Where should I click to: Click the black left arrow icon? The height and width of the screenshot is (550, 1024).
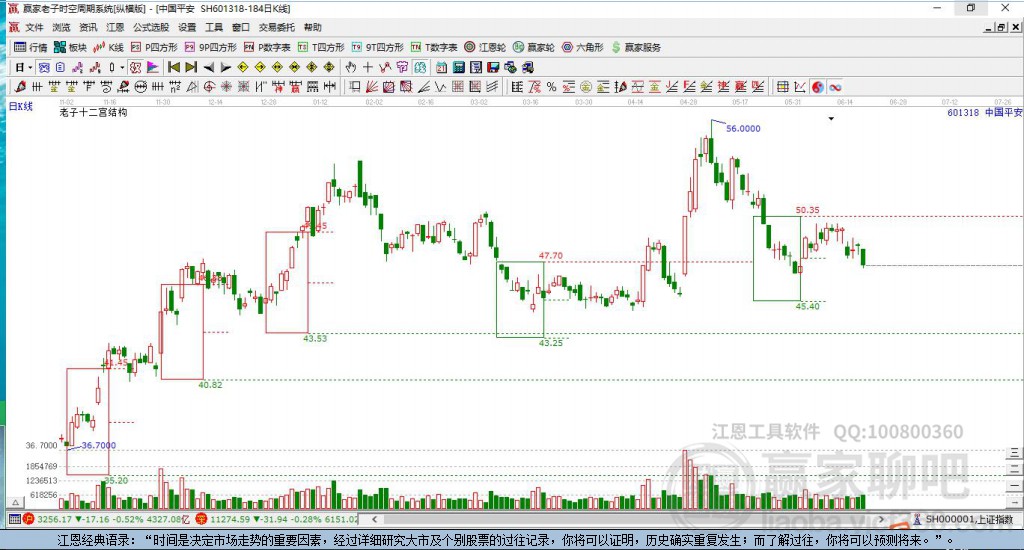208,67
